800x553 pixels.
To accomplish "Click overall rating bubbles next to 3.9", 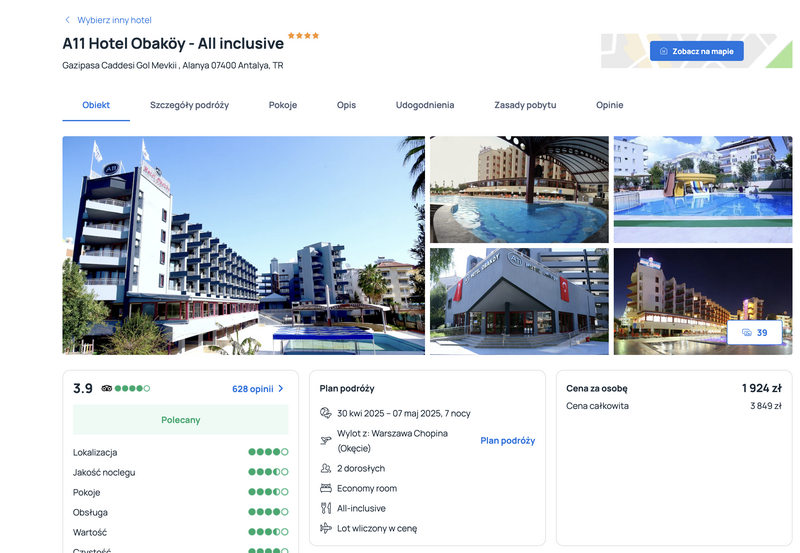I will [132, 388].
